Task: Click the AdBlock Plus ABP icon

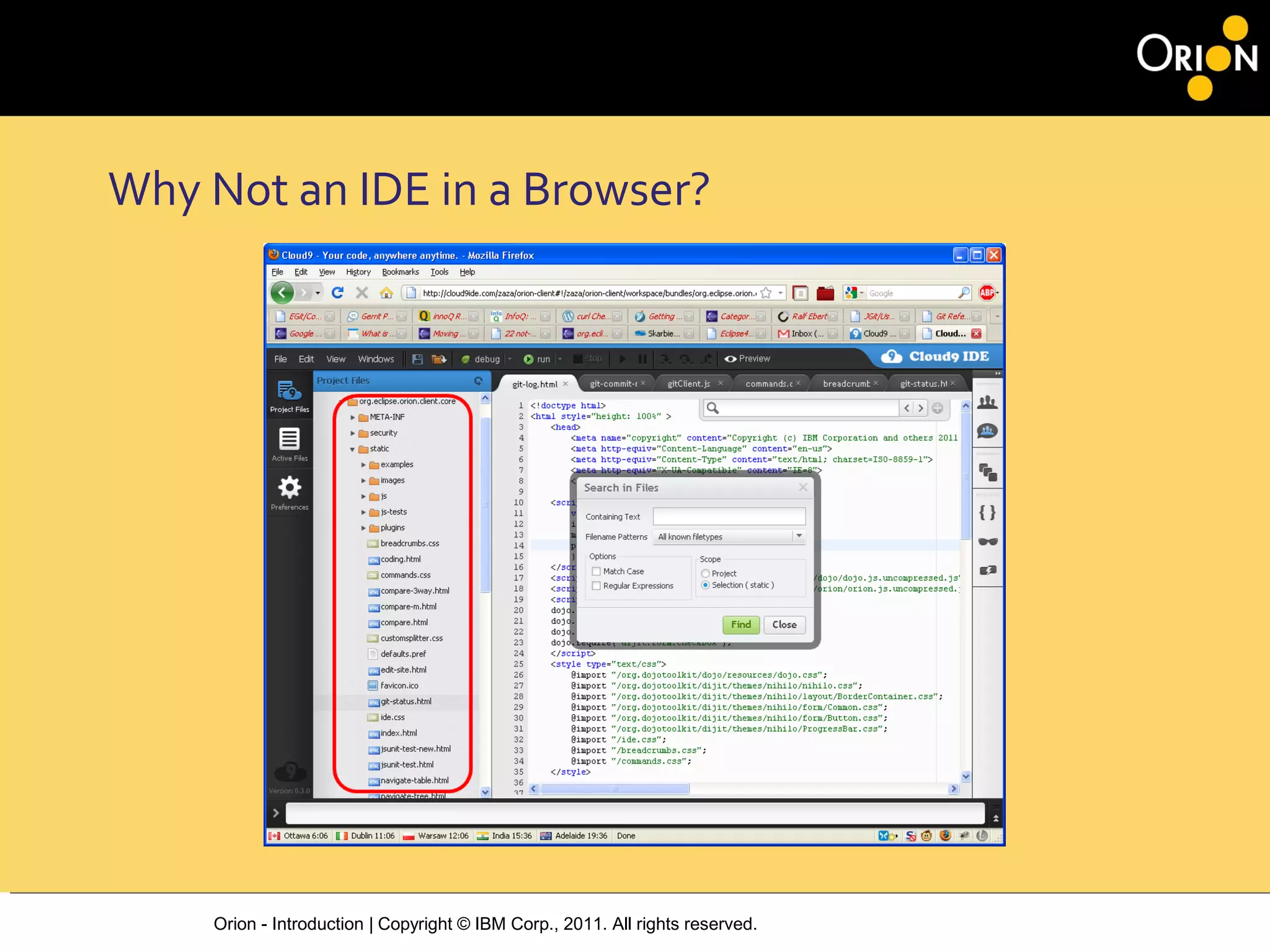Action: [x=987, y=293]
